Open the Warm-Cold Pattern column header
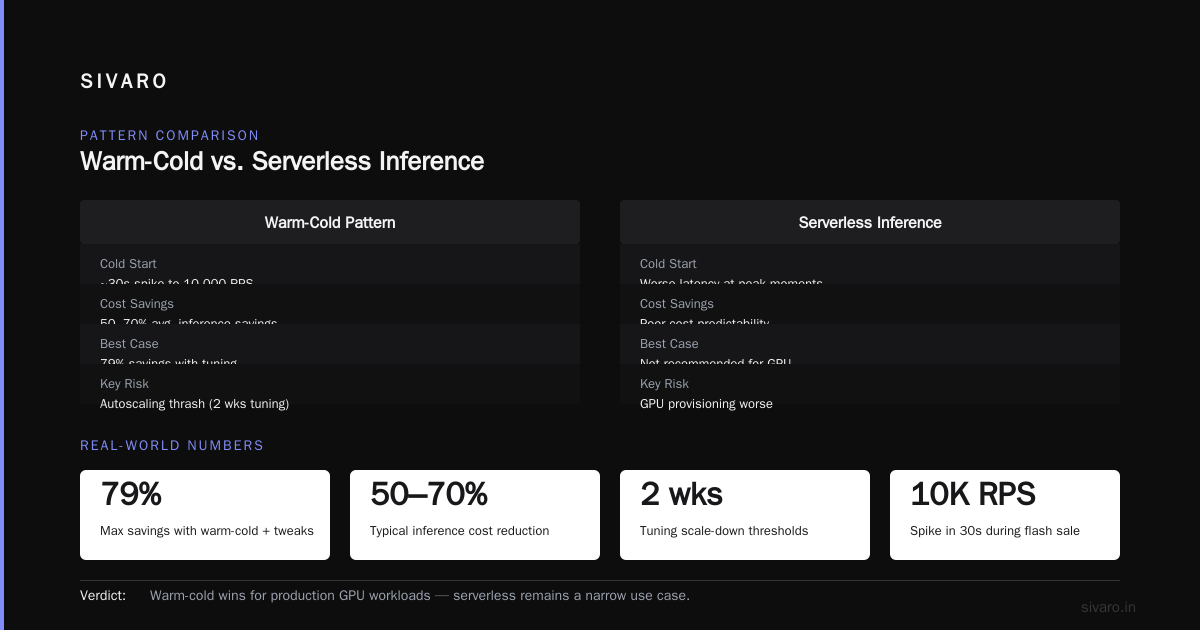The image size is (1200, 630). click(x=330, y=222)
